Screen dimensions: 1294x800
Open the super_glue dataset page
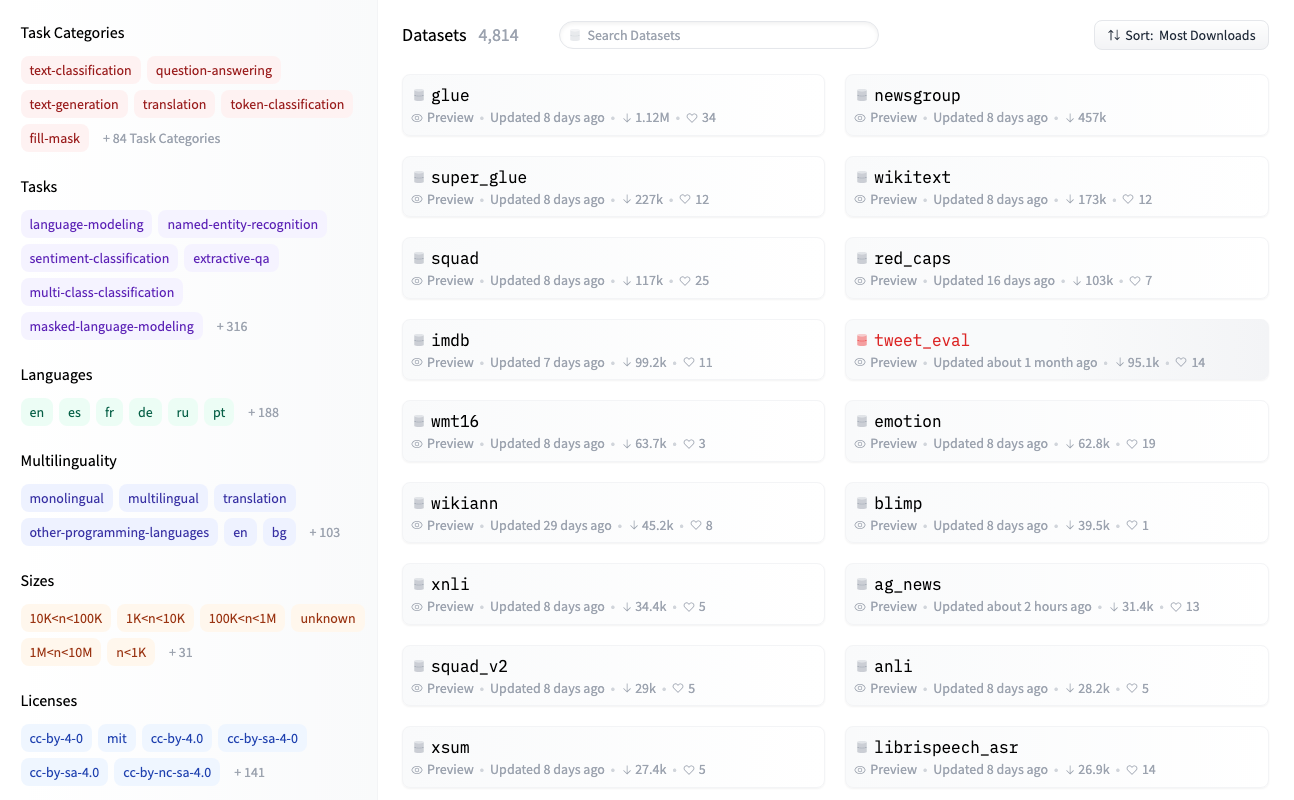[478, 178]
